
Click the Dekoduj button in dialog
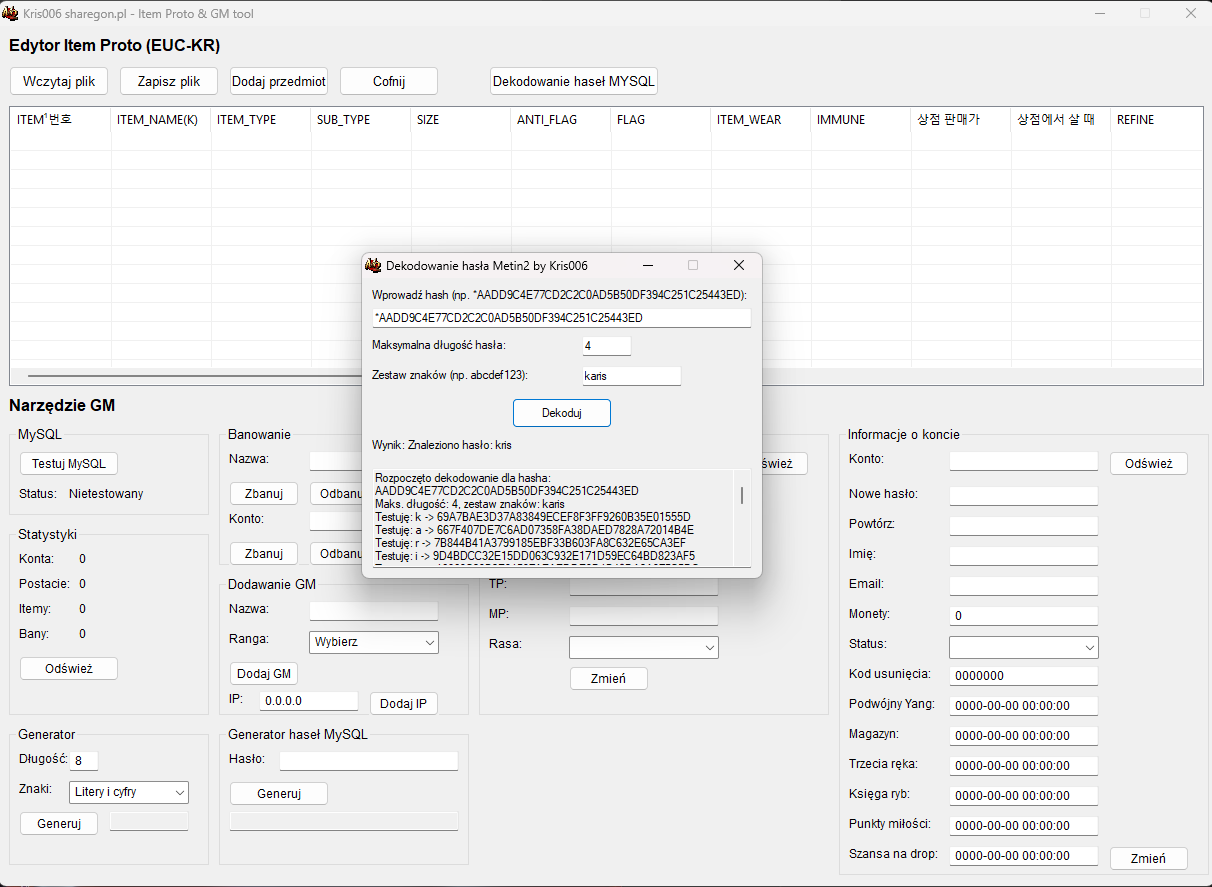point(561,413)
